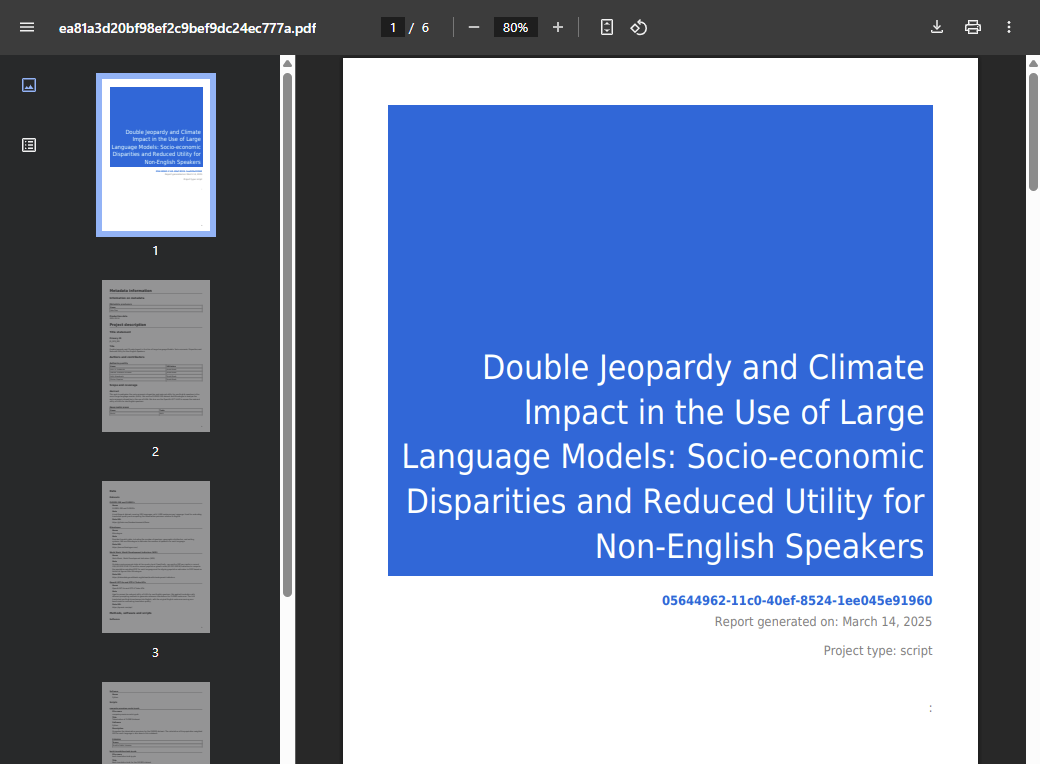
Task: Switch to the document outline view
Action: [x=29, y=145]
